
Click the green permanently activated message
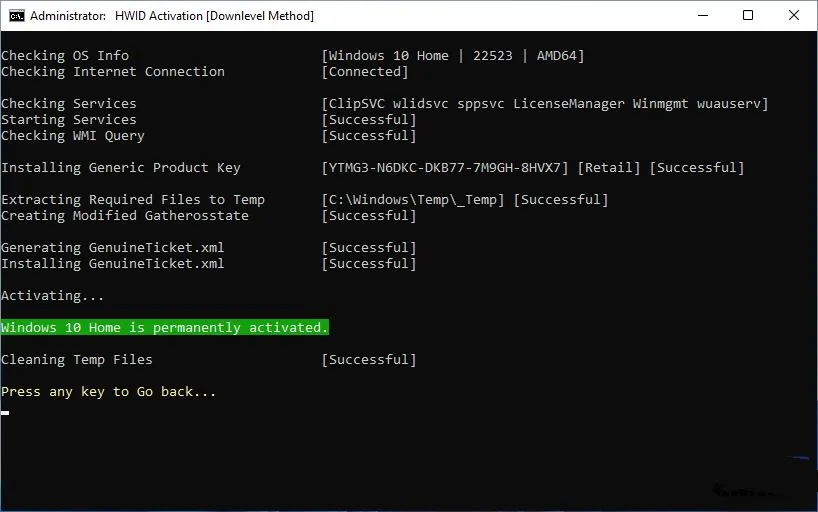(165, 328)
